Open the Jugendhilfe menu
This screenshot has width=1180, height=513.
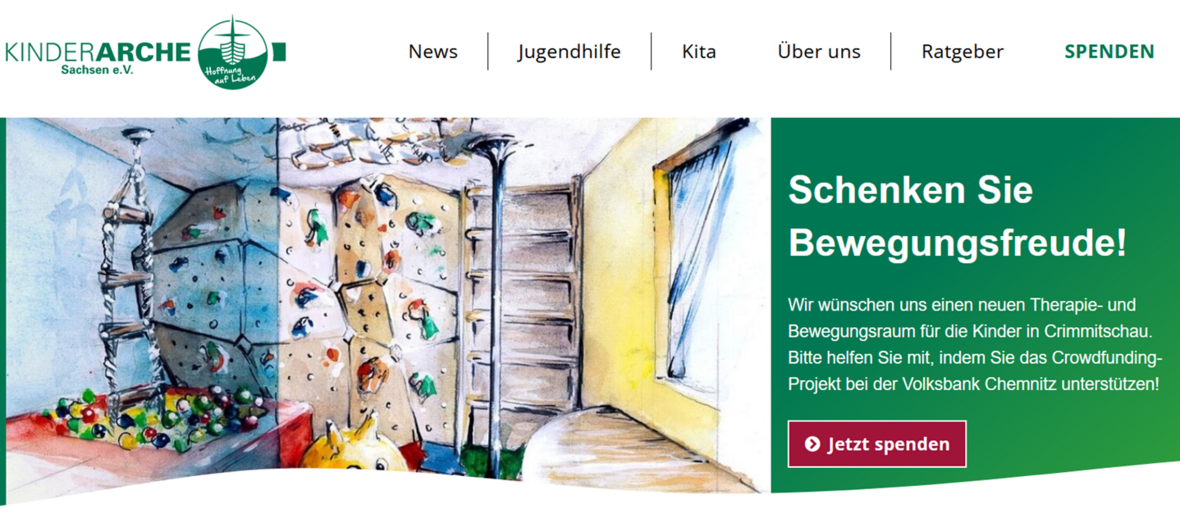coord(569,52)
